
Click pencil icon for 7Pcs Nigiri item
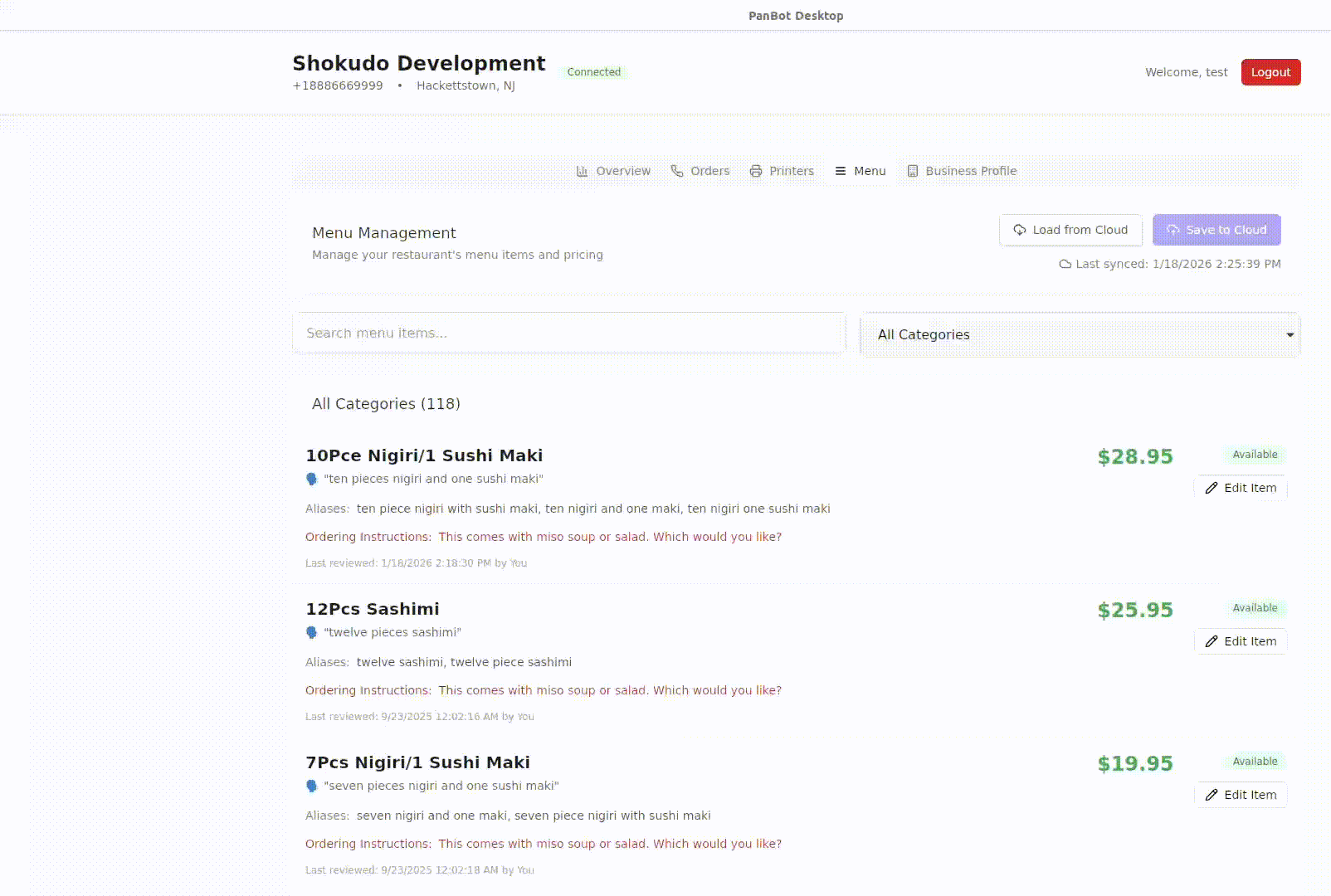[x=1212, y=795]
